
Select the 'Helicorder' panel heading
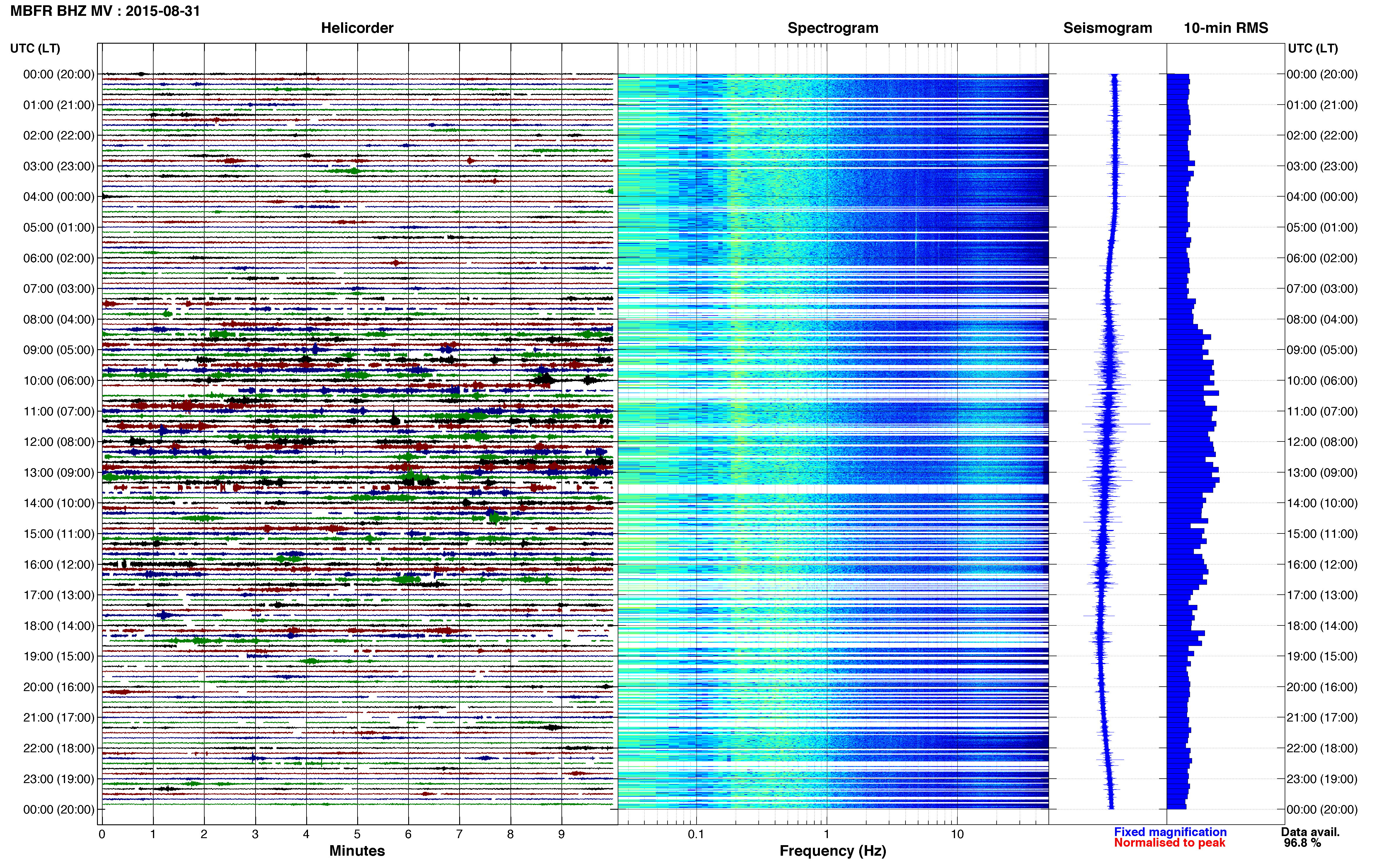point(357,28)
